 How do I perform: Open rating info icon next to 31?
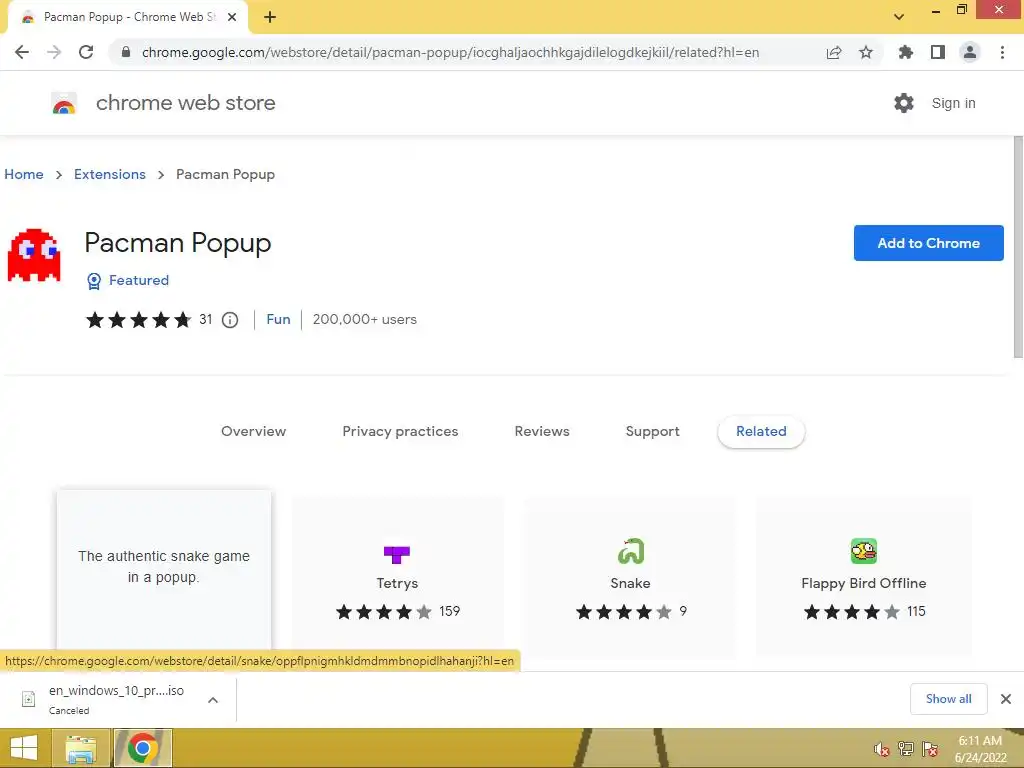click(x=230, y=320)
